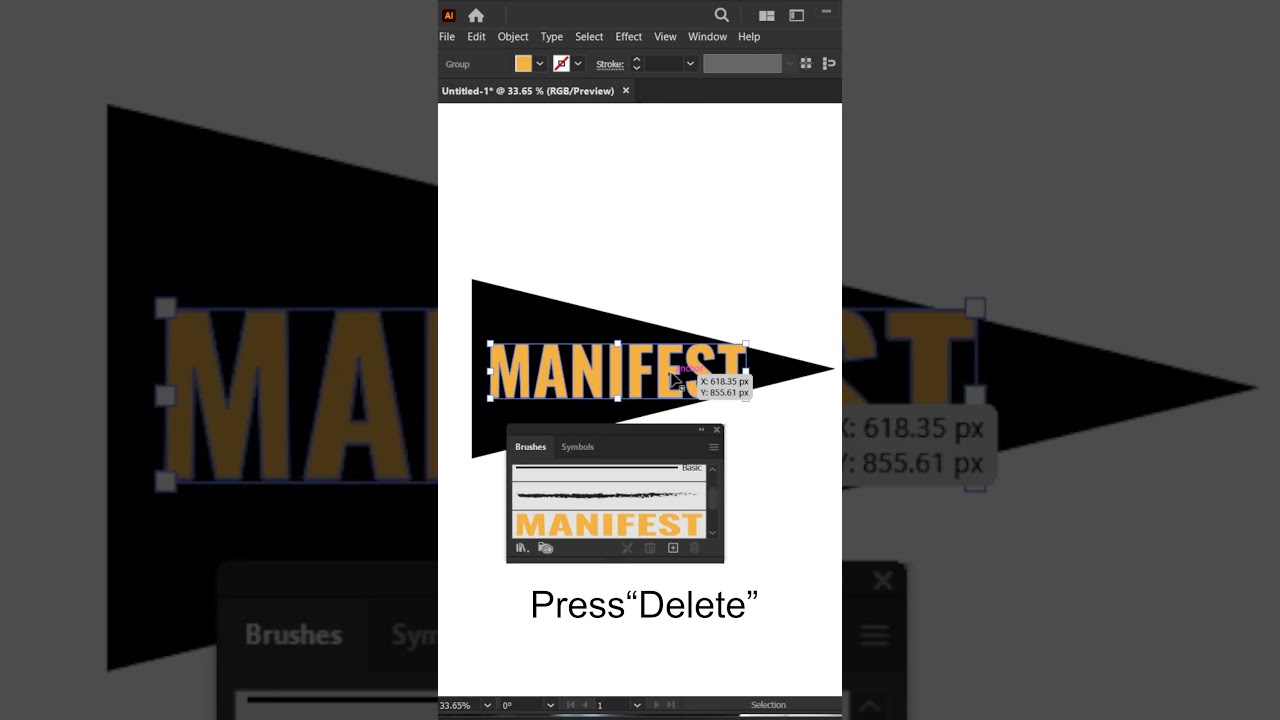Click the Stroke label link
The width and height of the screenshot is (1280, 720).
610,64
